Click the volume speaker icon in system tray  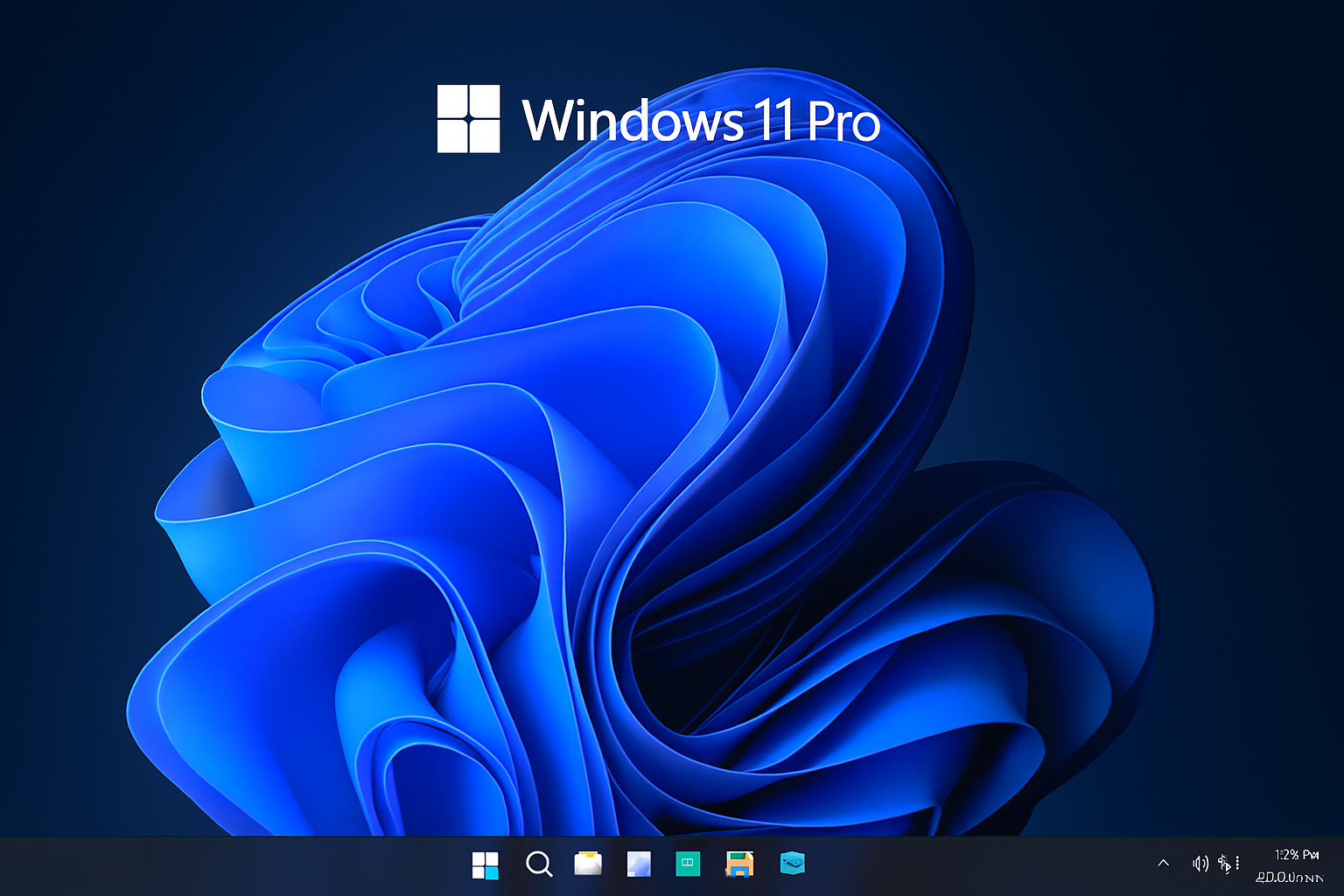pos(1200,864)
